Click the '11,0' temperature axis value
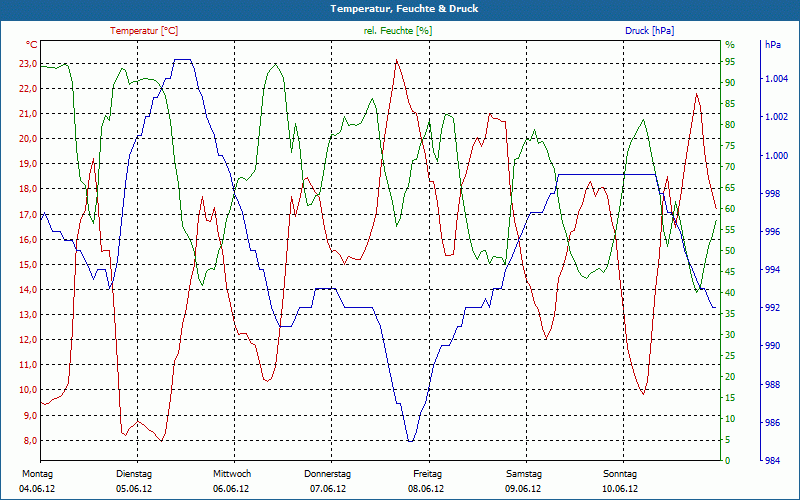 (x=28, y=365)
